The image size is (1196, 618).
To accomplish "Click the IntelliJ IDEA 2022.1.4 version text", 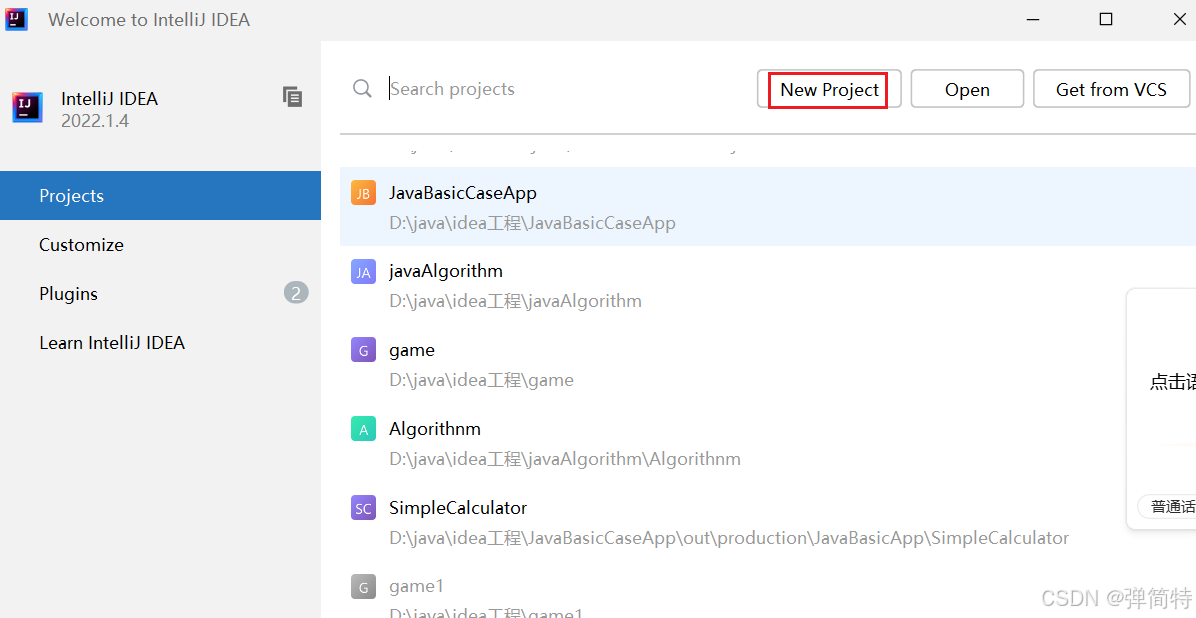I will click(x=95, y=121).
